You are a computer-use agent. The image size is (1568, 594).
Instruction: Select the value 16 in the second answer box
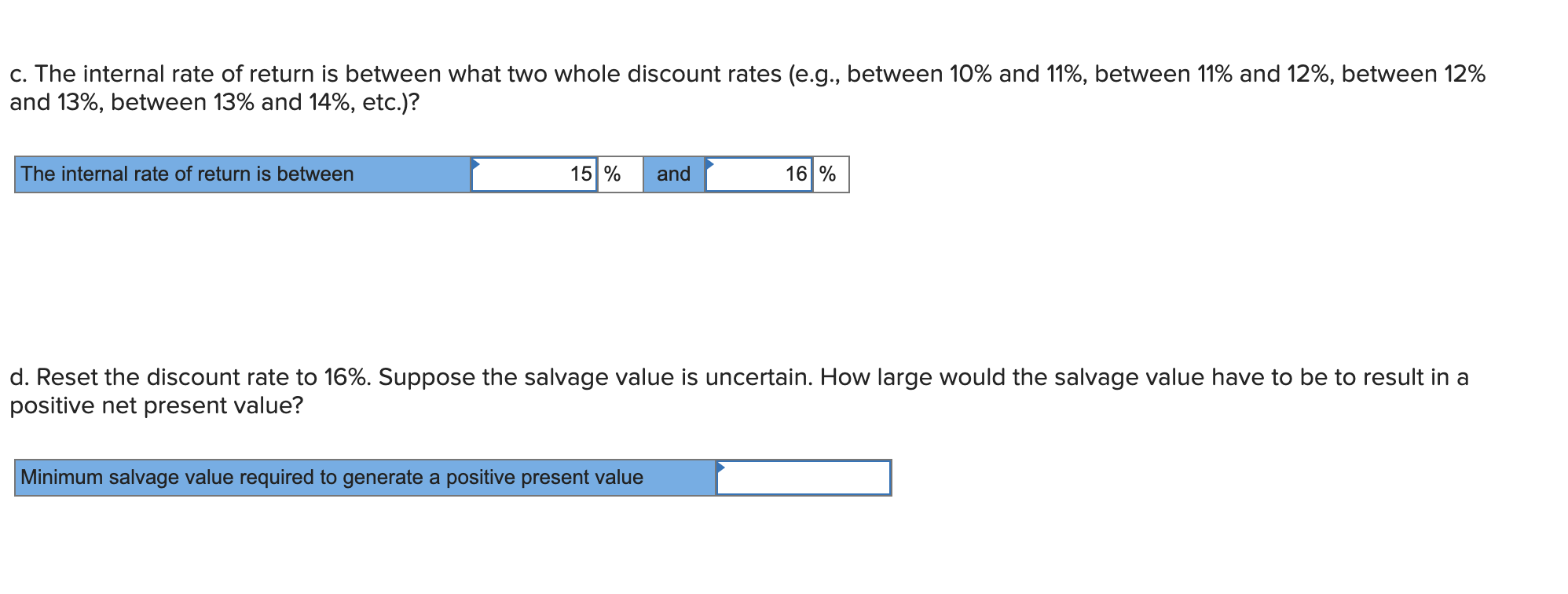click(x=796, y=174)
